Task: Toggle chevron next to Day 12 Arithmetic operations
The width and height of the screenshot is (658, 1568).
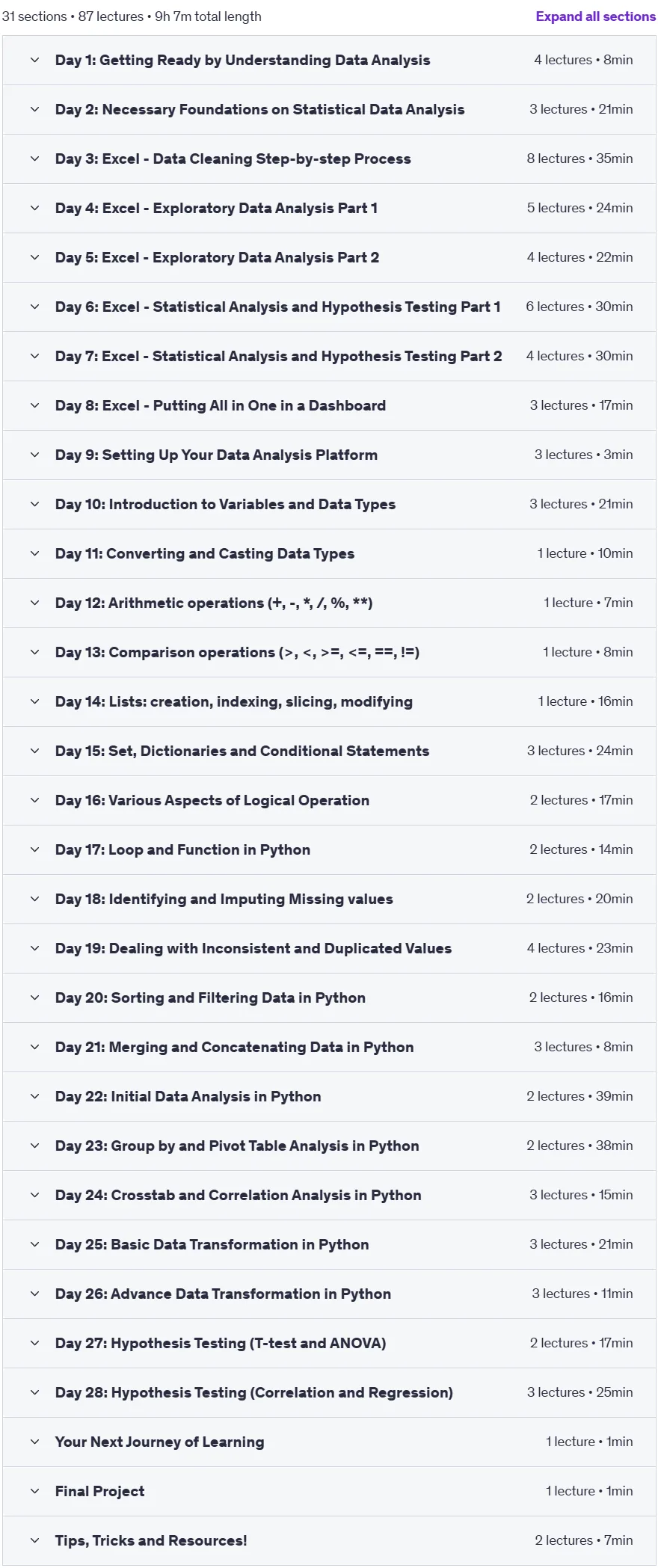Action: point(34,603)
